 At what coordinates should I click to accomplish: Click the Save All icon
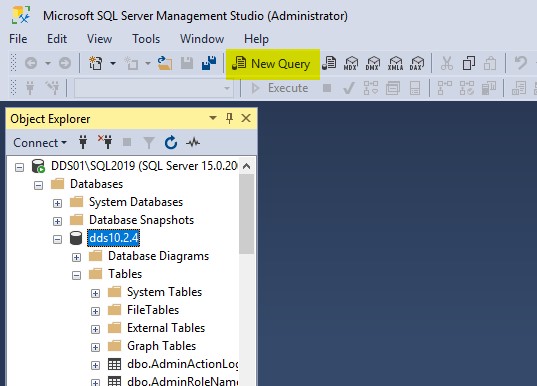click(209, 63)
